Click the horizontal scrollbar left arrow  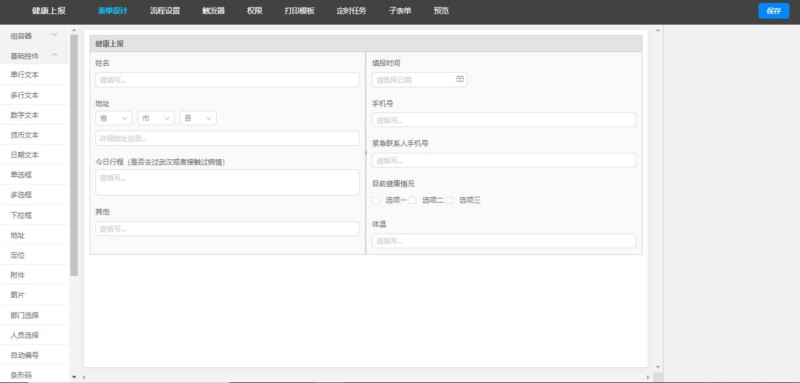coord(85,377)
